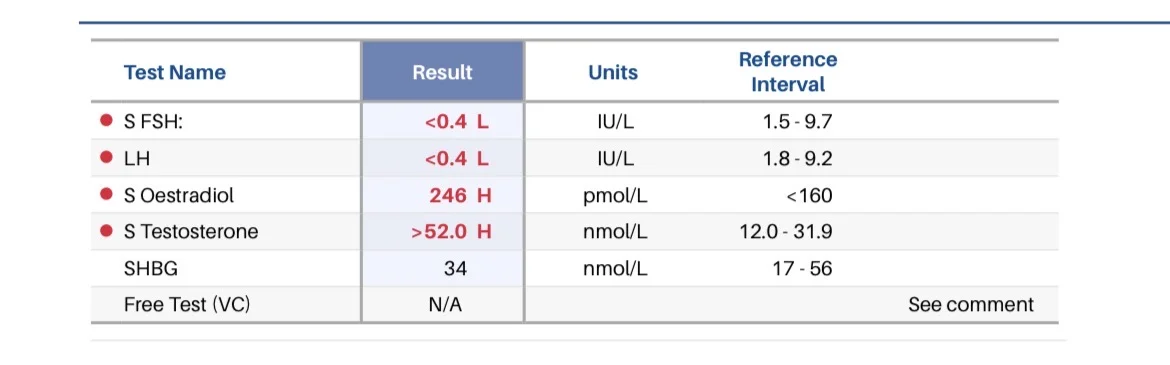Click the testosterone reference interval 12.0 - 31.9

[x=786, y=232]
